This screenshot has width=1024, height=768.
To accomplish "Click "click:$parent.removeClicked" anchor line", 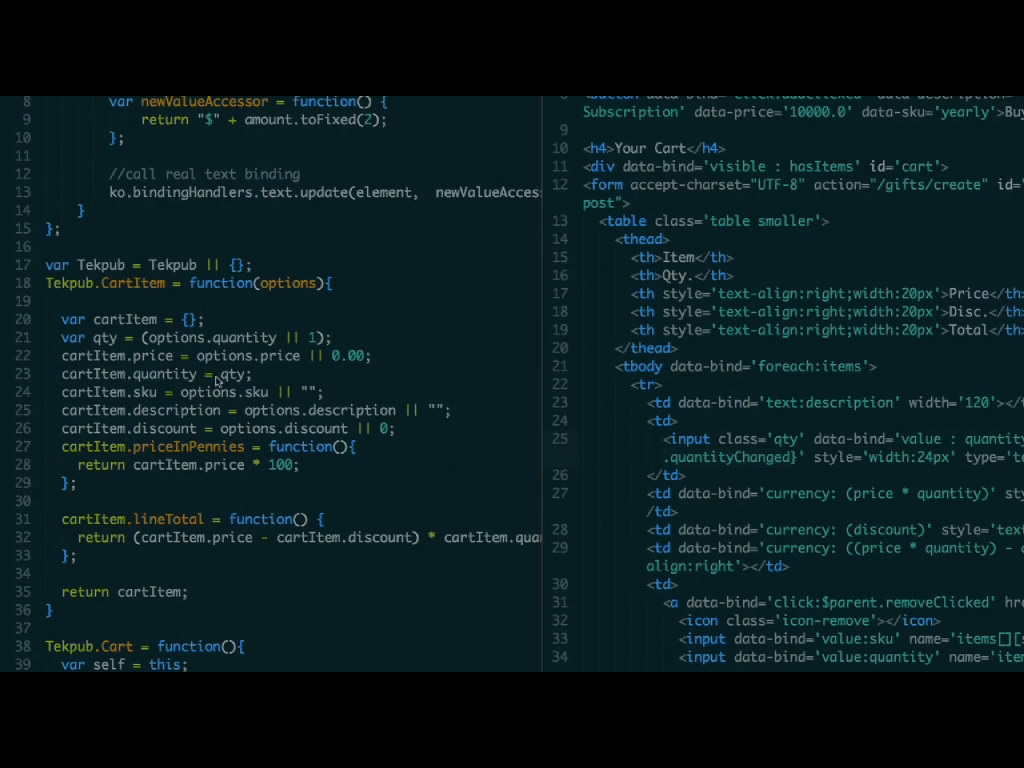I will (843, 603).
